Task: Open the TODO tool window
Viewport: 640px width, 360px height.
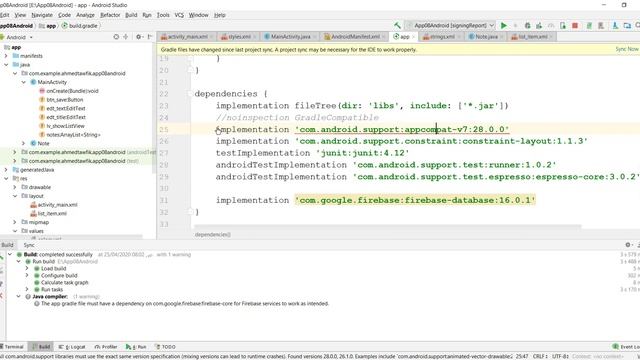Action: [x=165, y=347]
